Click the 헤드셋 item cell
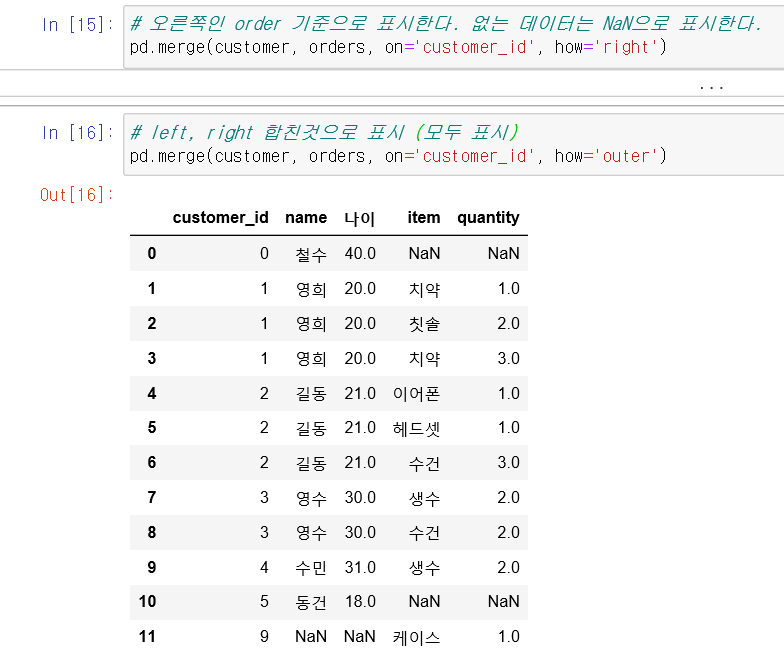The height and width of the screenshot is (663, 784). pos(416,428)
